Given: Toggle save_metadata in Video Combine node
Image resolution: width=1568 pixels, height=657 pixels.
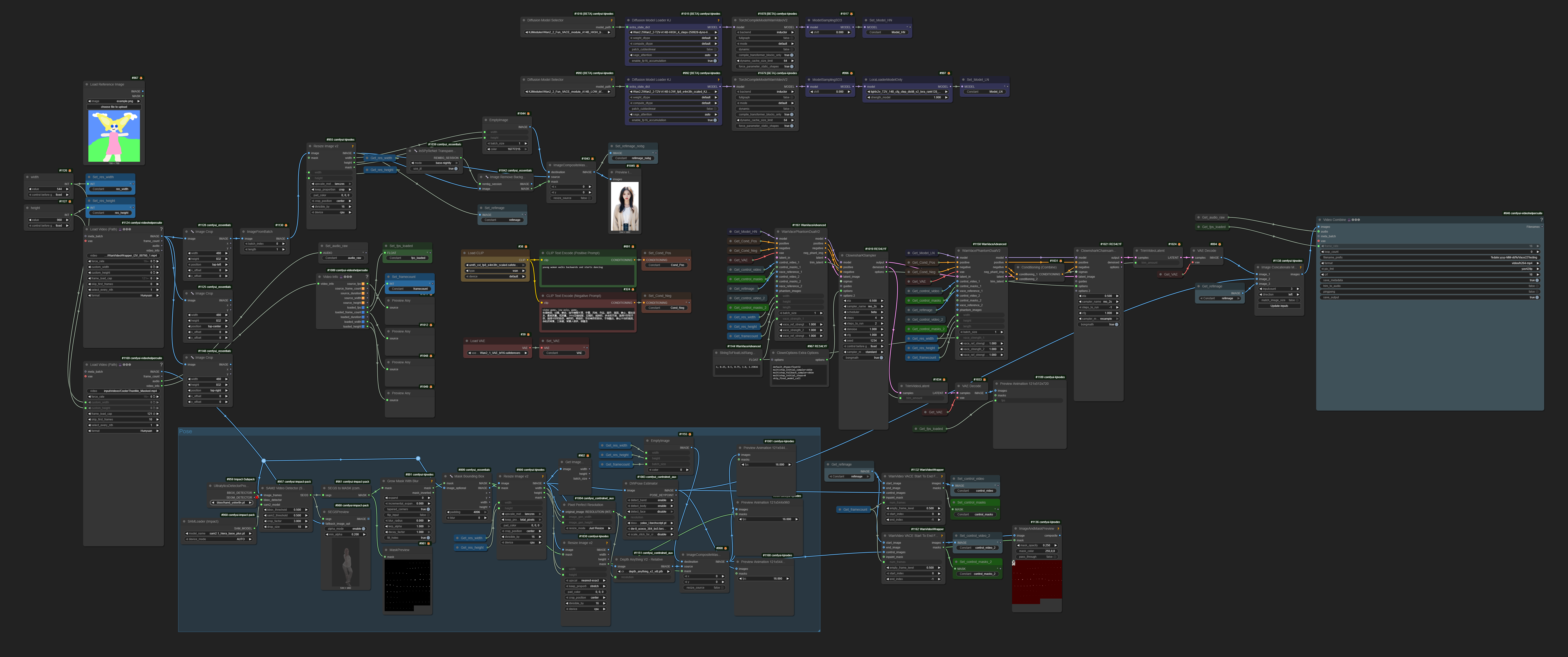Looking at the screenshot, I should (x=1537, y=281).
